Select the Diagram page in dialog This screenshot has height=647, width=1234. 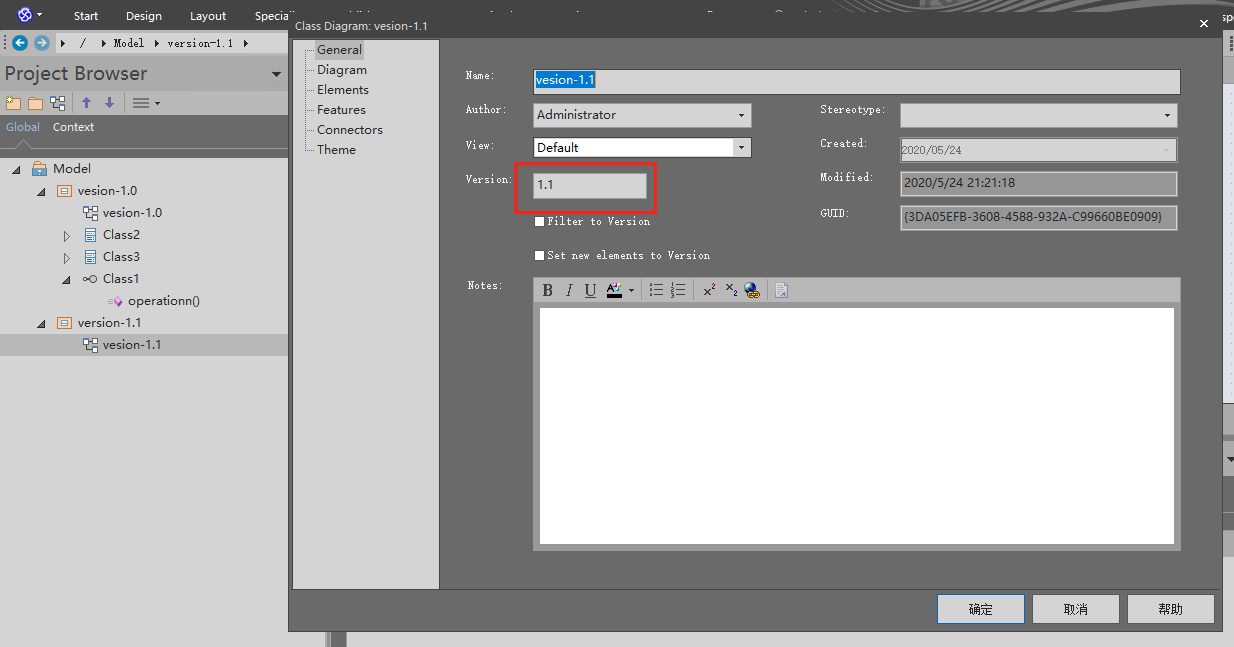pyautogui.click(x=342, y=70)
